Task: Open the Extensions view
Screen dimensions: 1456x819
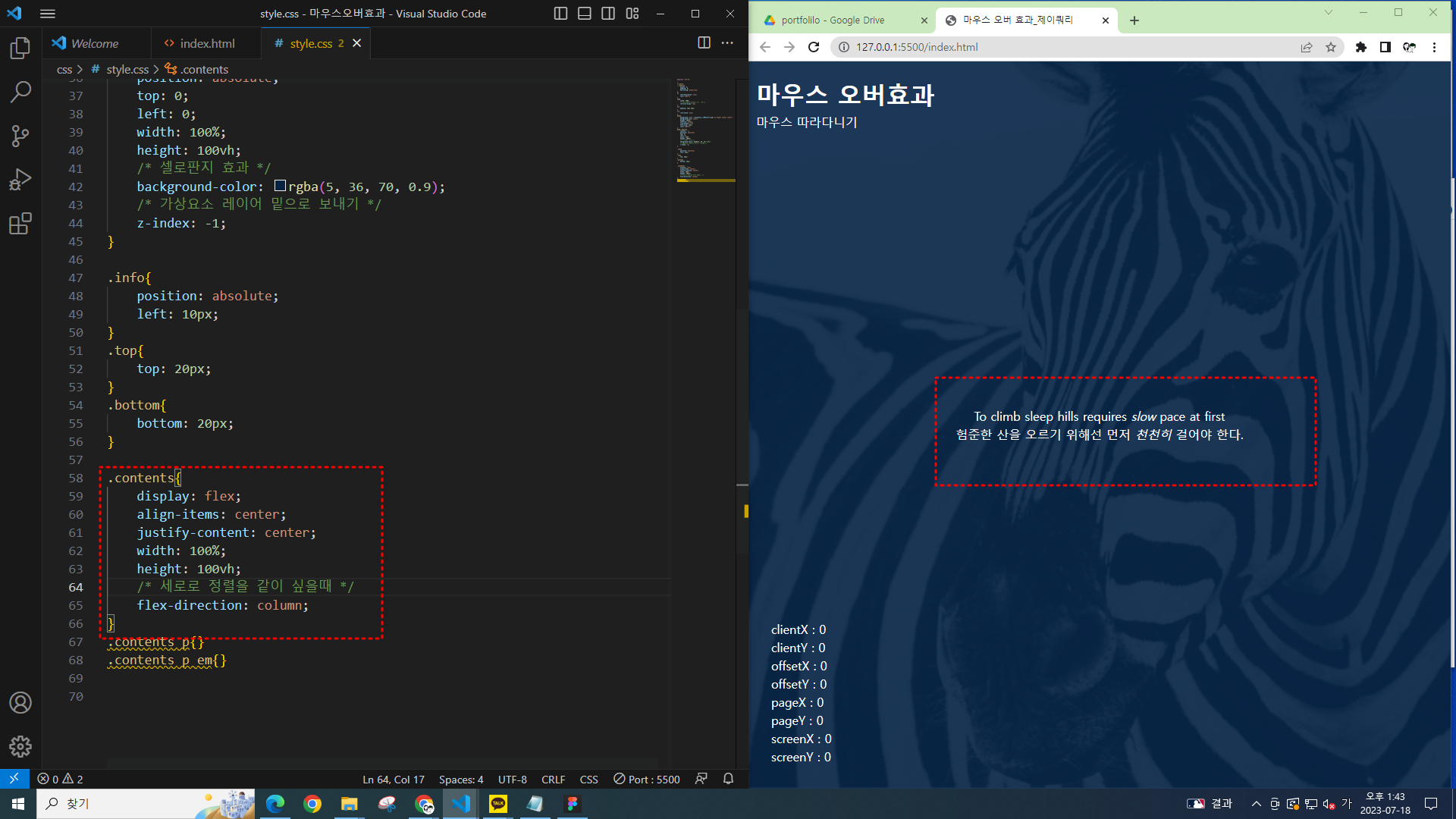Action: [x=20, y=224]
